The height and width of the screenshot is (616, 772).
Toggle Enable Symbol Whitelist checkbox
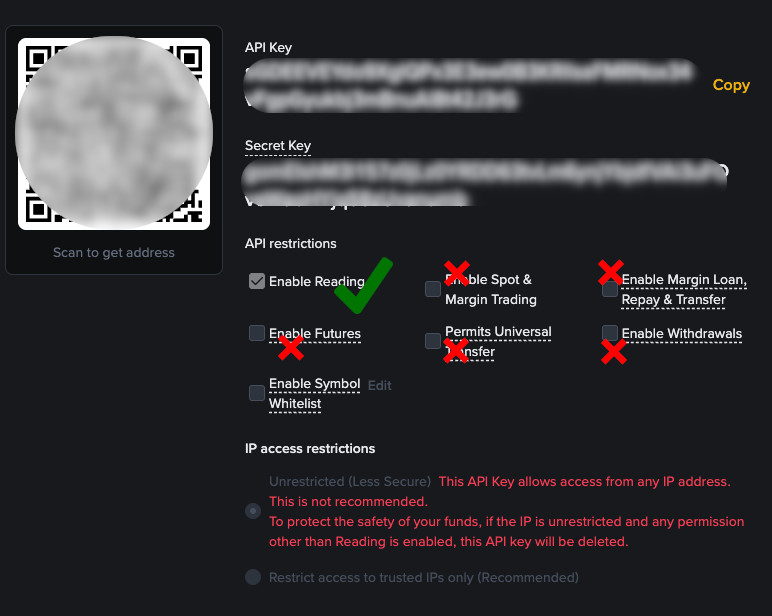pyautogui.click(x=257, y=393)
